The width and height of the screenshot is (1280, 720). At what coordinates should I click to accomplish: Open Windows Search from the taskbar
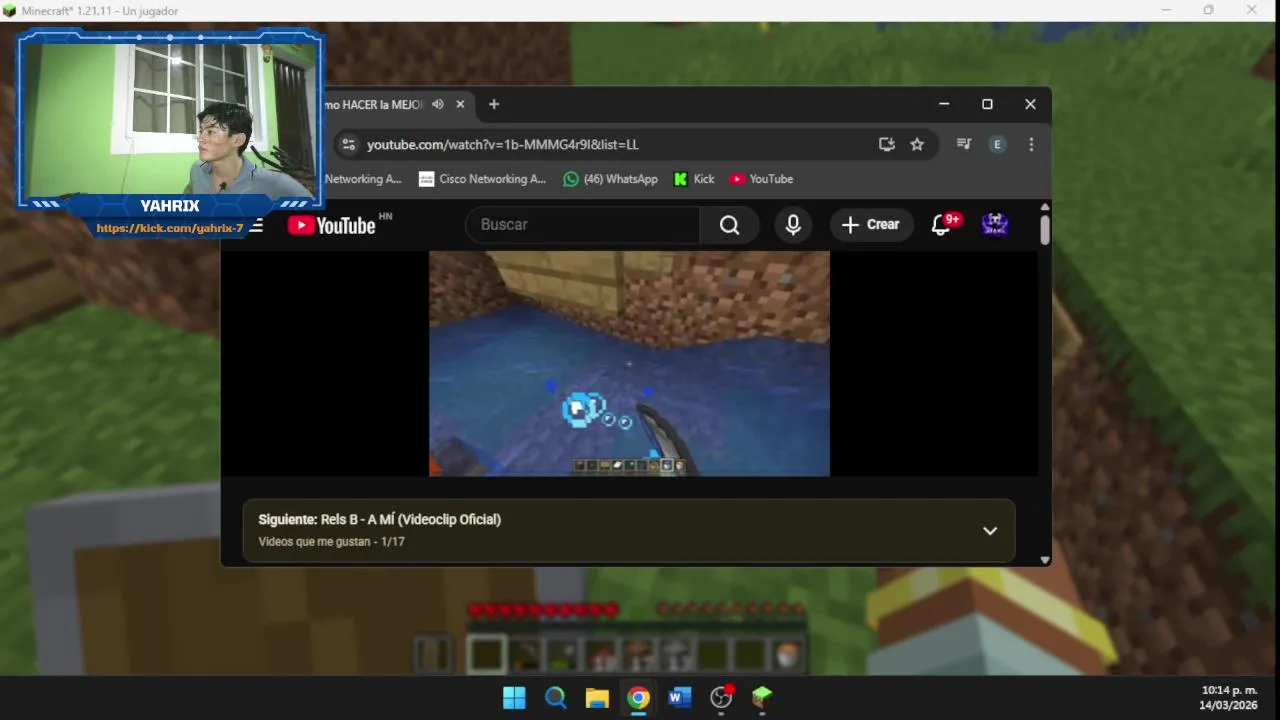click(x=556, y=698)
